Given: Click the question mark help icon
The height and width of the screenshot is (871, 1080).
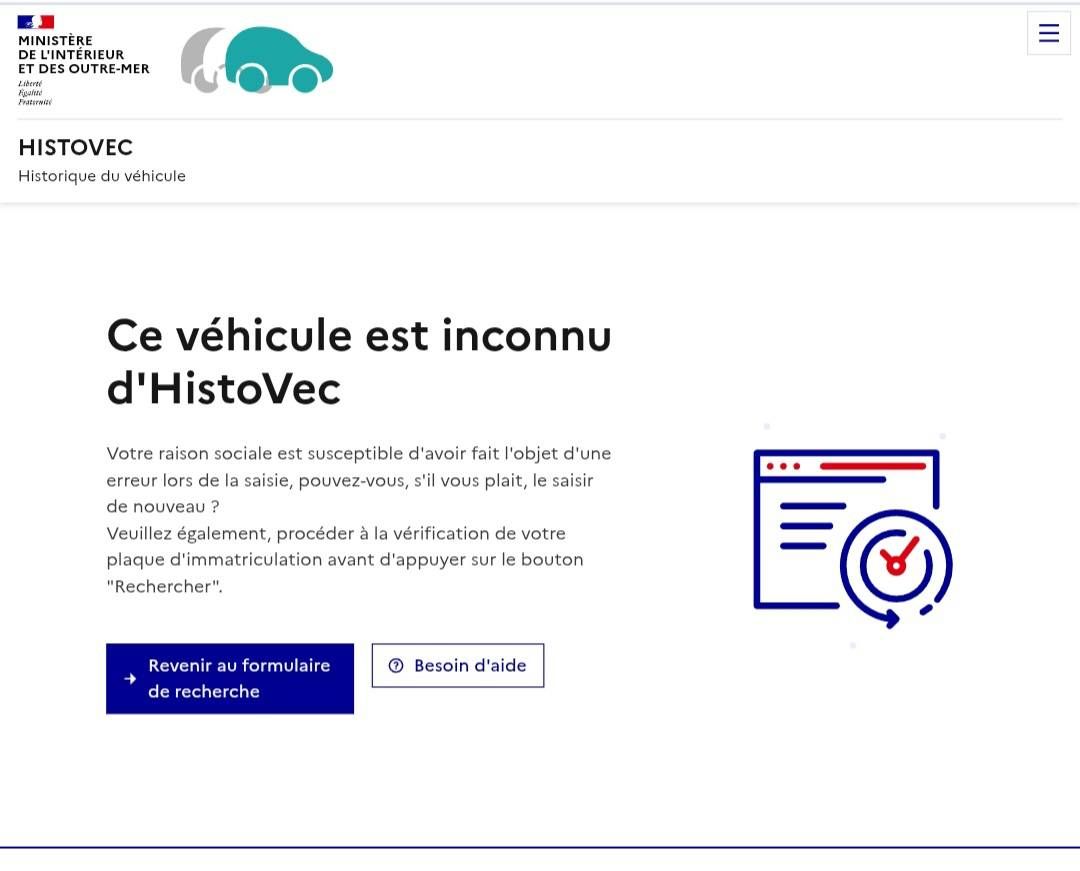Looking at the screenshot, I should [x=396, y=665].
